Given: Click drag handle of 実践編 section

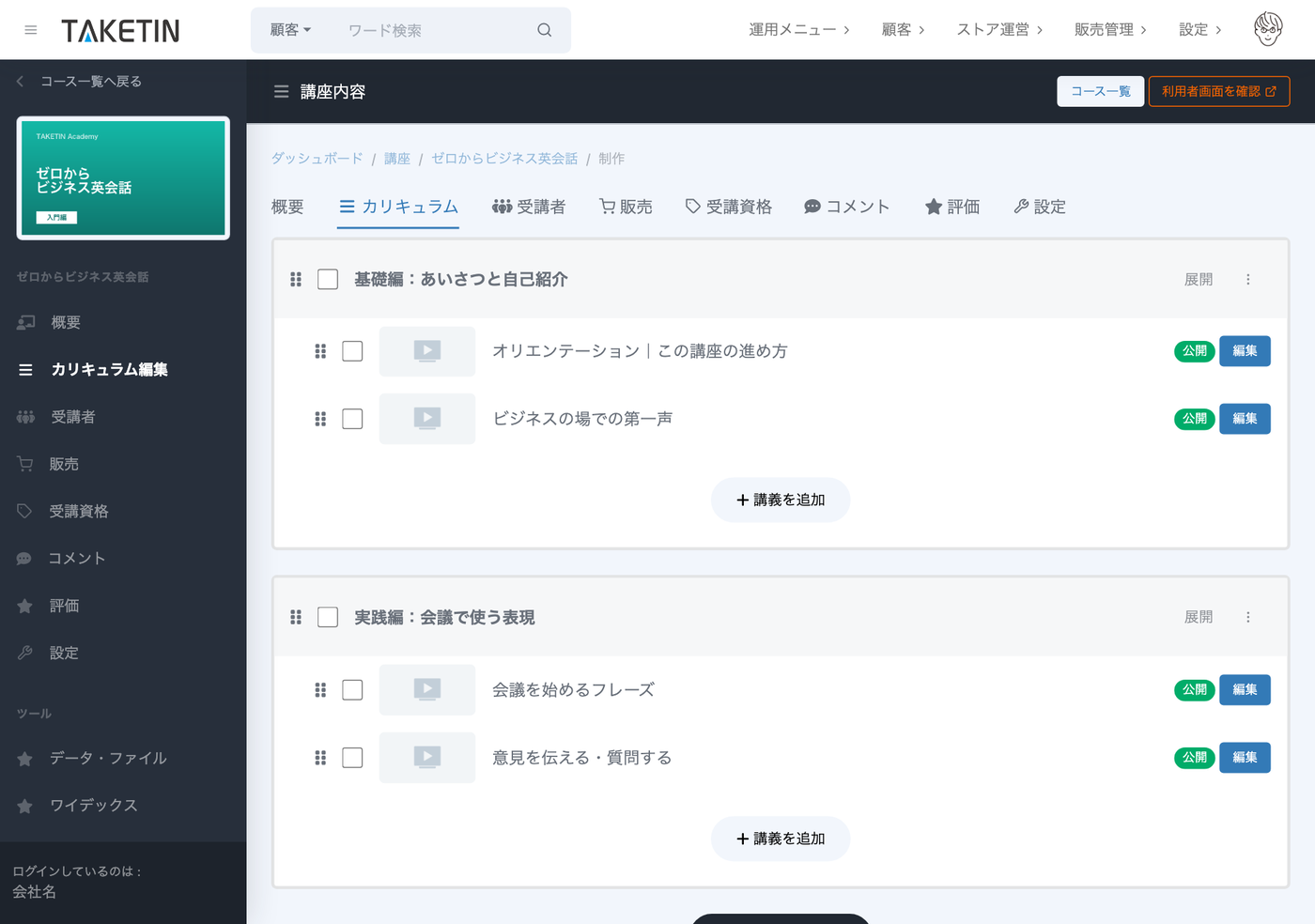Looking at the screenshot, I should pyautogui.click(x=296, y=617).
